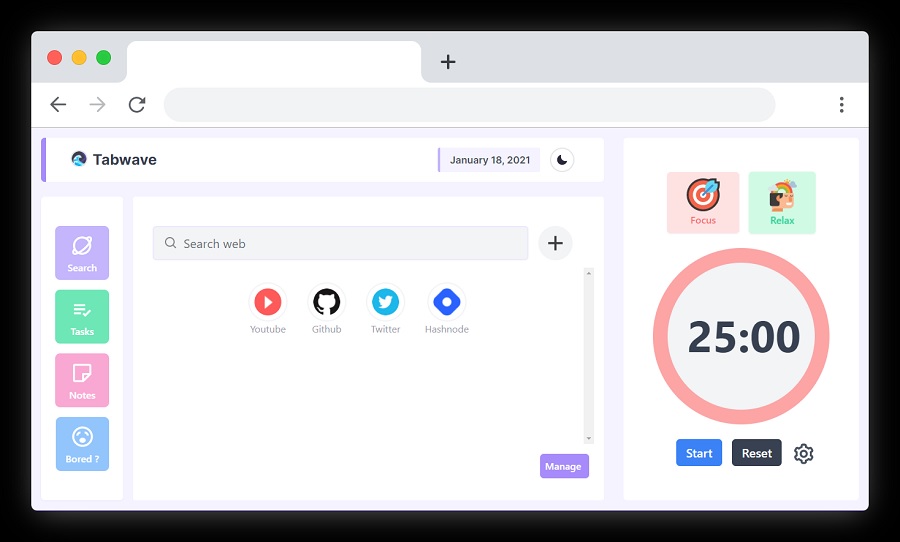Click the Tabwave logo
Image resolution: width=900 pixels, height=542 pixels.
[x=79, y=159]
